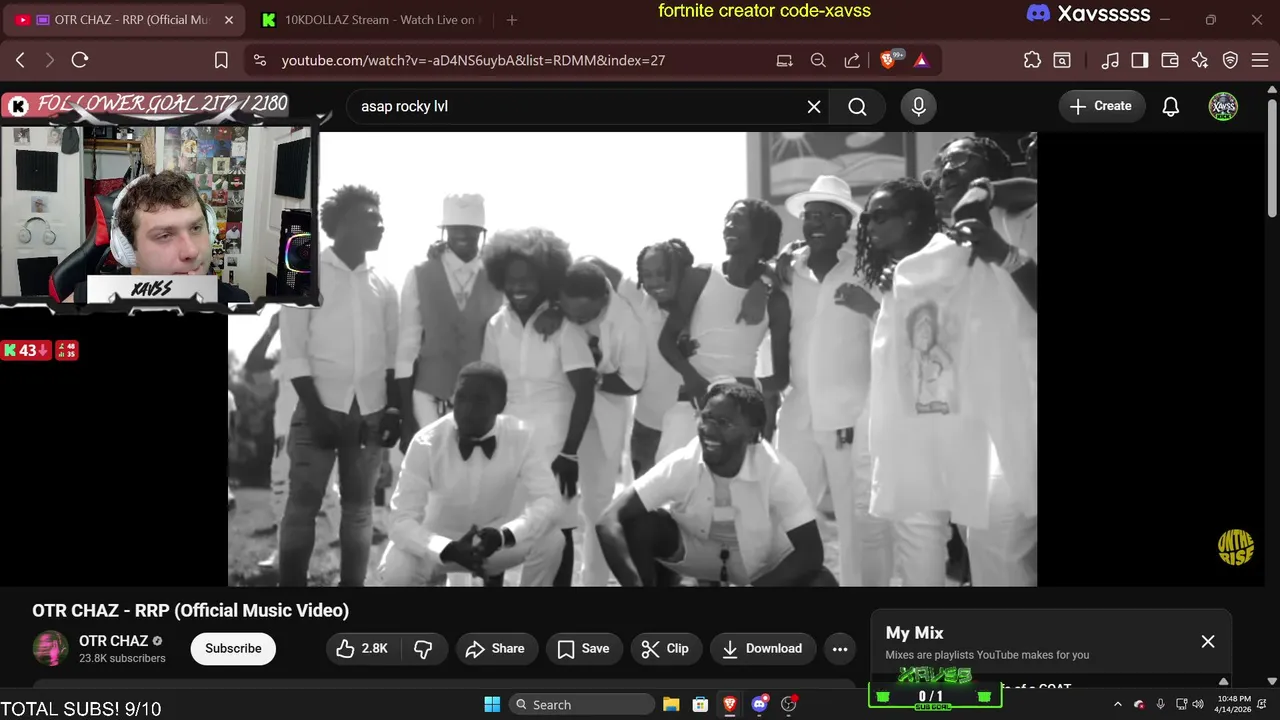Open OBS Studio from the taskbar

tap(789, 704)
